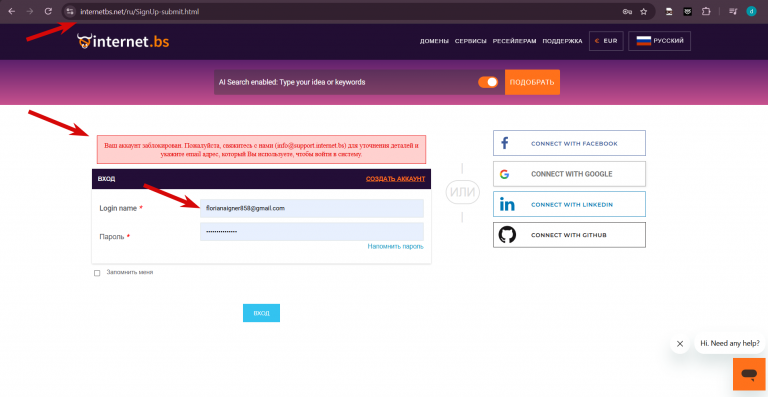Go forward with the browser forward arrow

point(30,11)
